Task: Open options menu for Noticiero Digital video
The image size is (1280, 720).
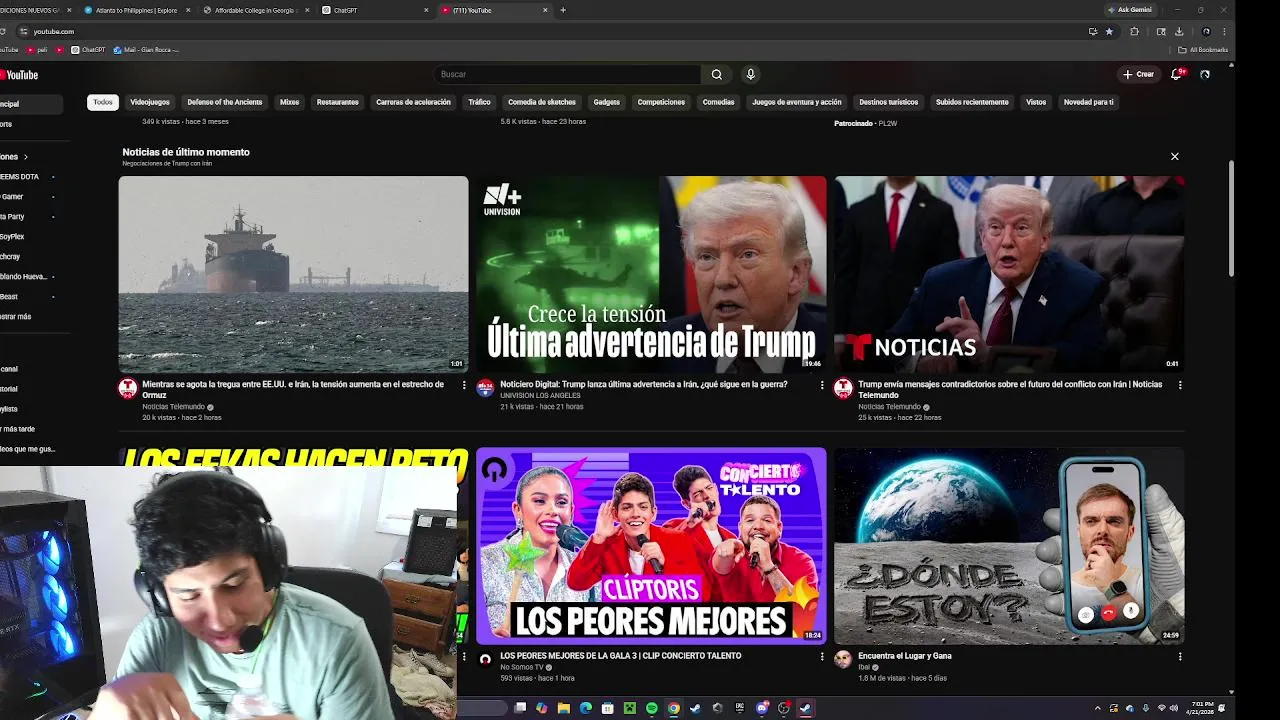Action: tap(822, 385)
